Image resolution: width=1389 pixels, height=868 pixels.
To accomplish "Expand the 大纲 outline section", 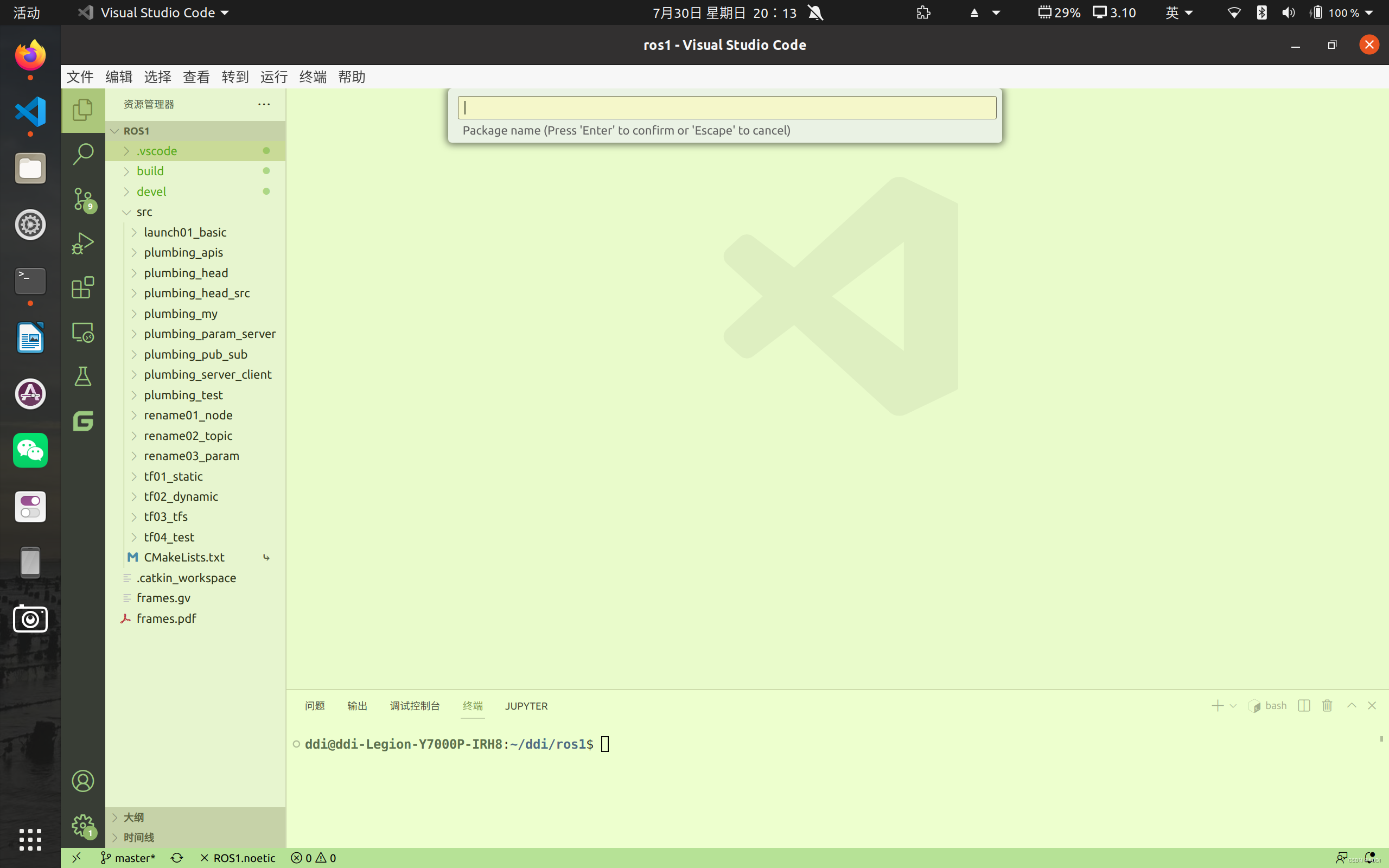I will tap(133, 817).
